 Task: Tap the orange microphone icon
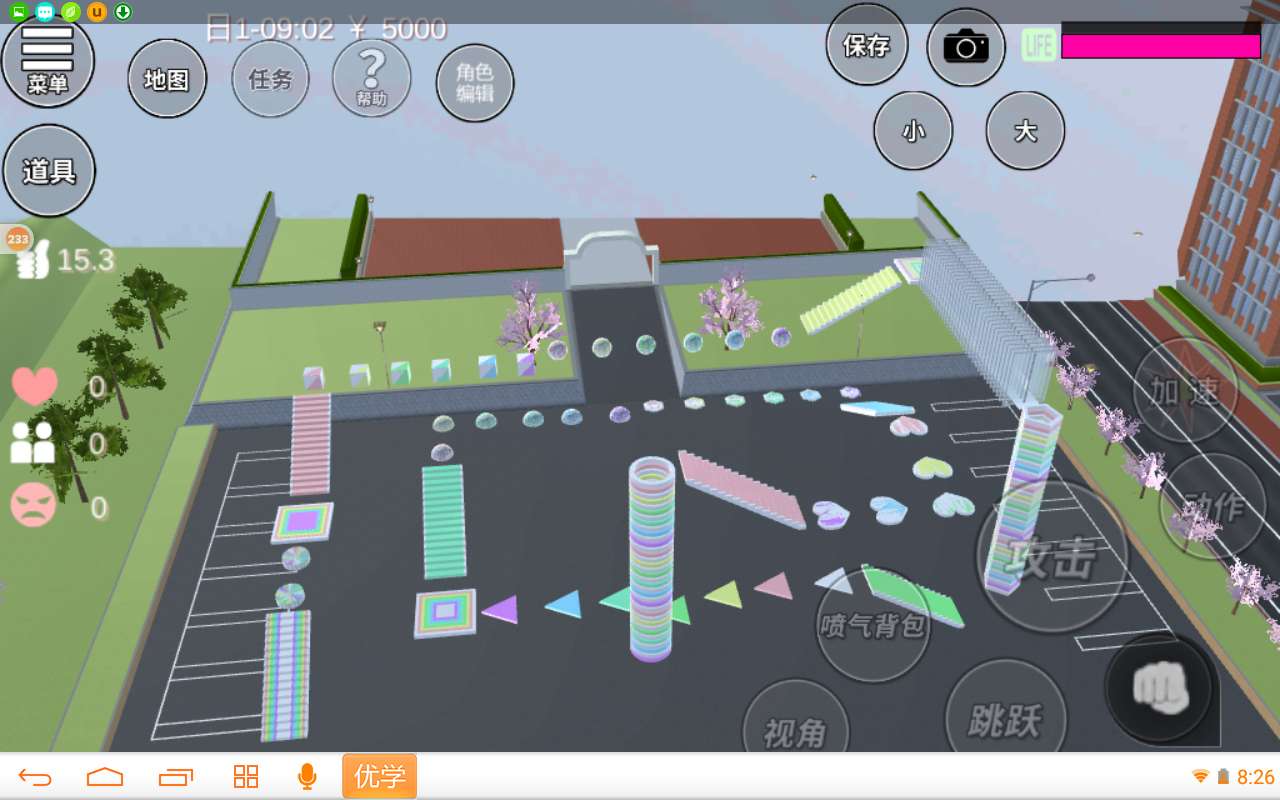307,777
